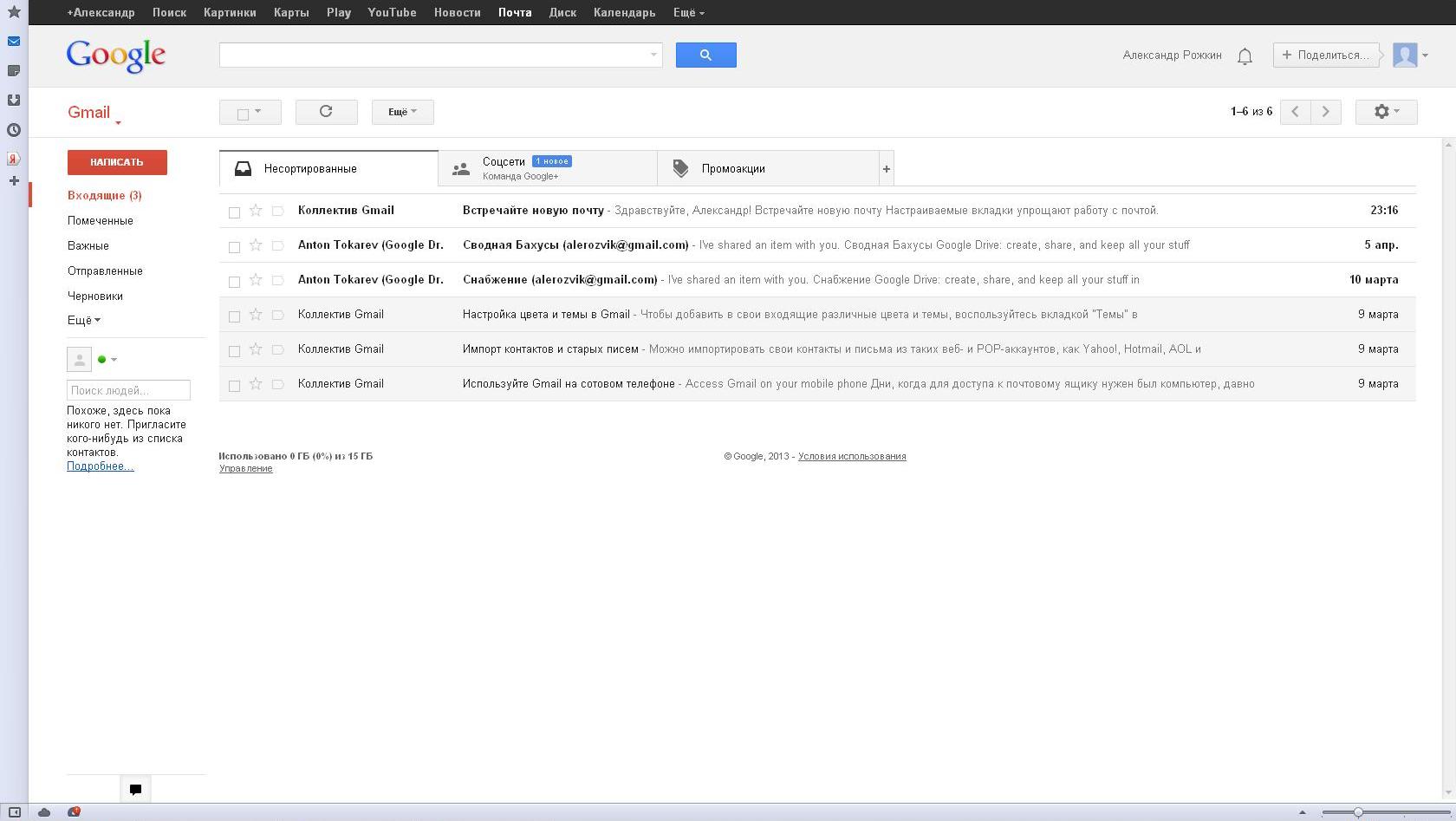This screenshot has width=1456, height=821.
Task: Open the 'Отправленные' folder
Action: click(105, 270)
